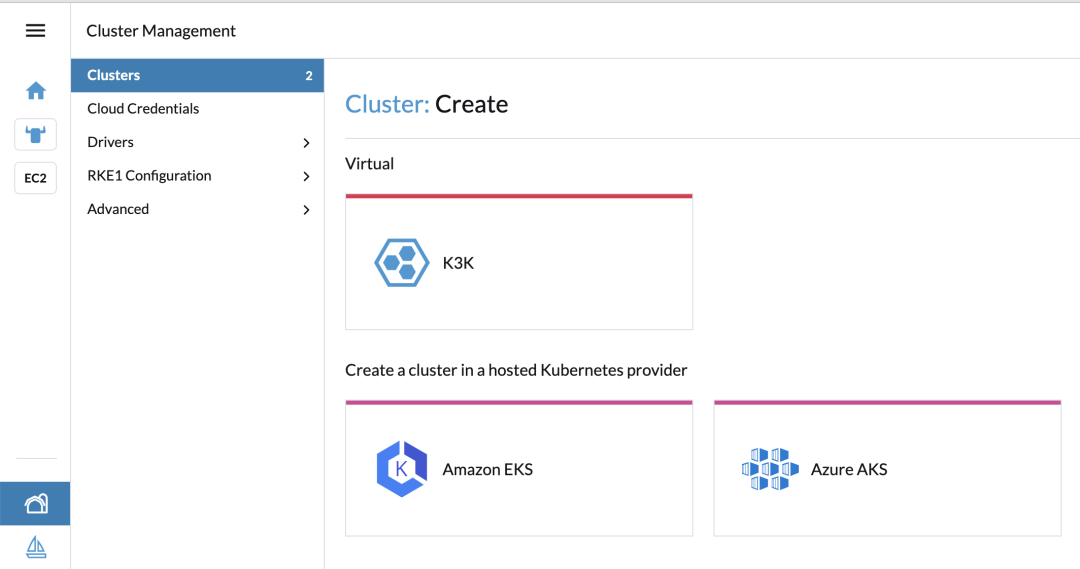Go to the Home icon
Image resolution: width=1080 pixels, height=569 pixels.
click(x=36, y=91)
